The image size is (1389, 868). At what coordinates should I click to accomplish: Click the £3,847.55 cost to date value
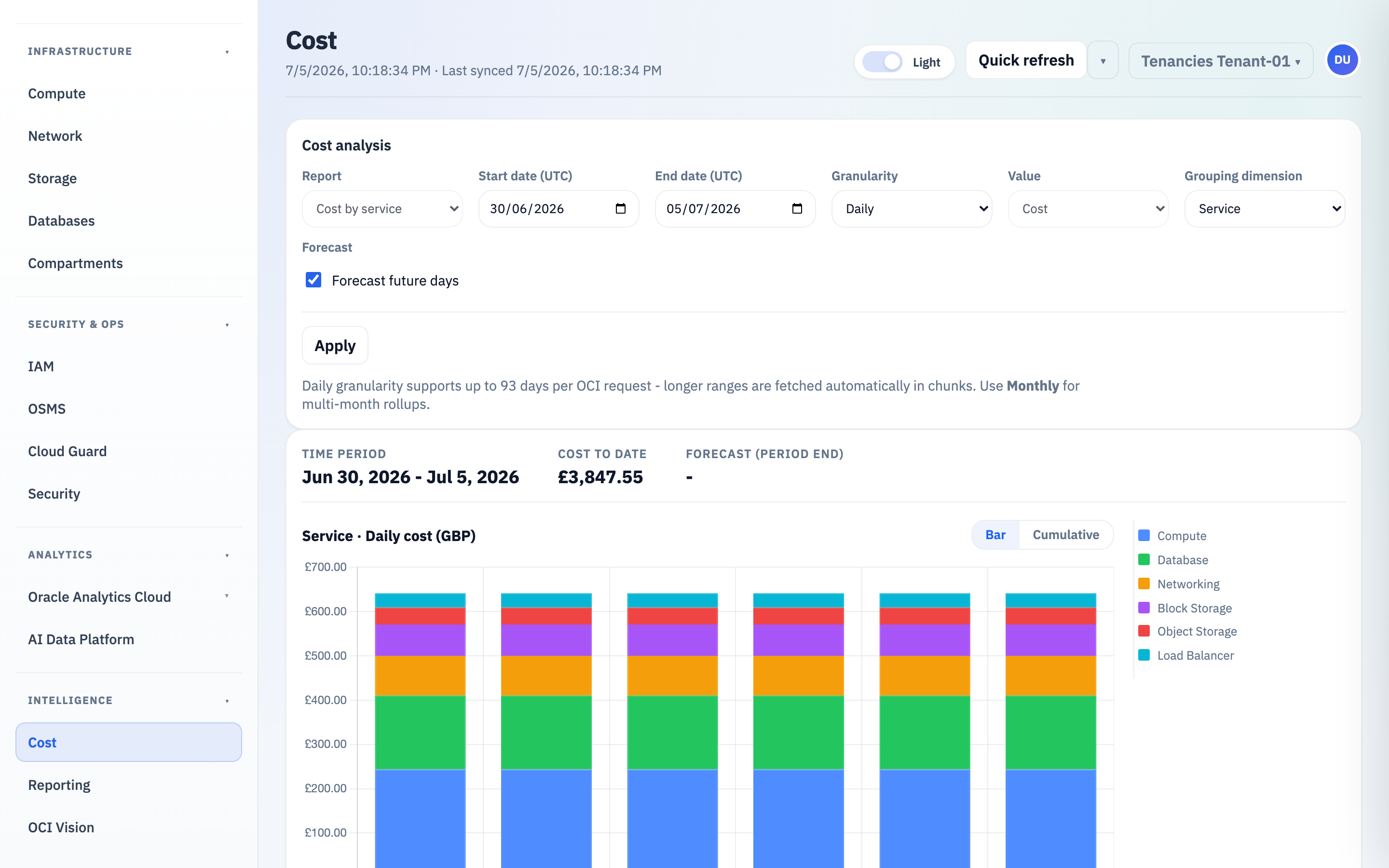click(600, 477)
